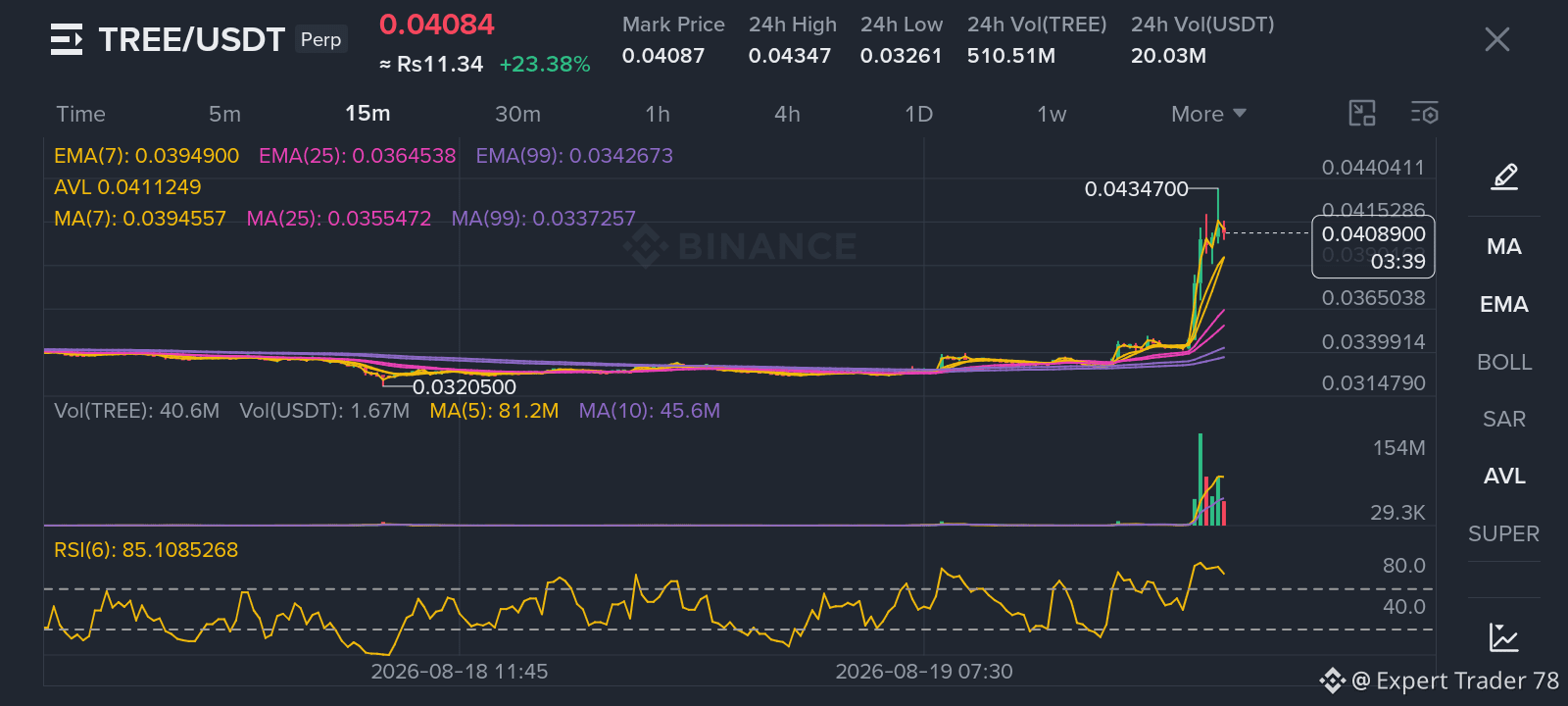The width and height of the screenshot is (1568, 706).
Task: Click the 0.0314790 price axis label
Action: coord(1373,383)
